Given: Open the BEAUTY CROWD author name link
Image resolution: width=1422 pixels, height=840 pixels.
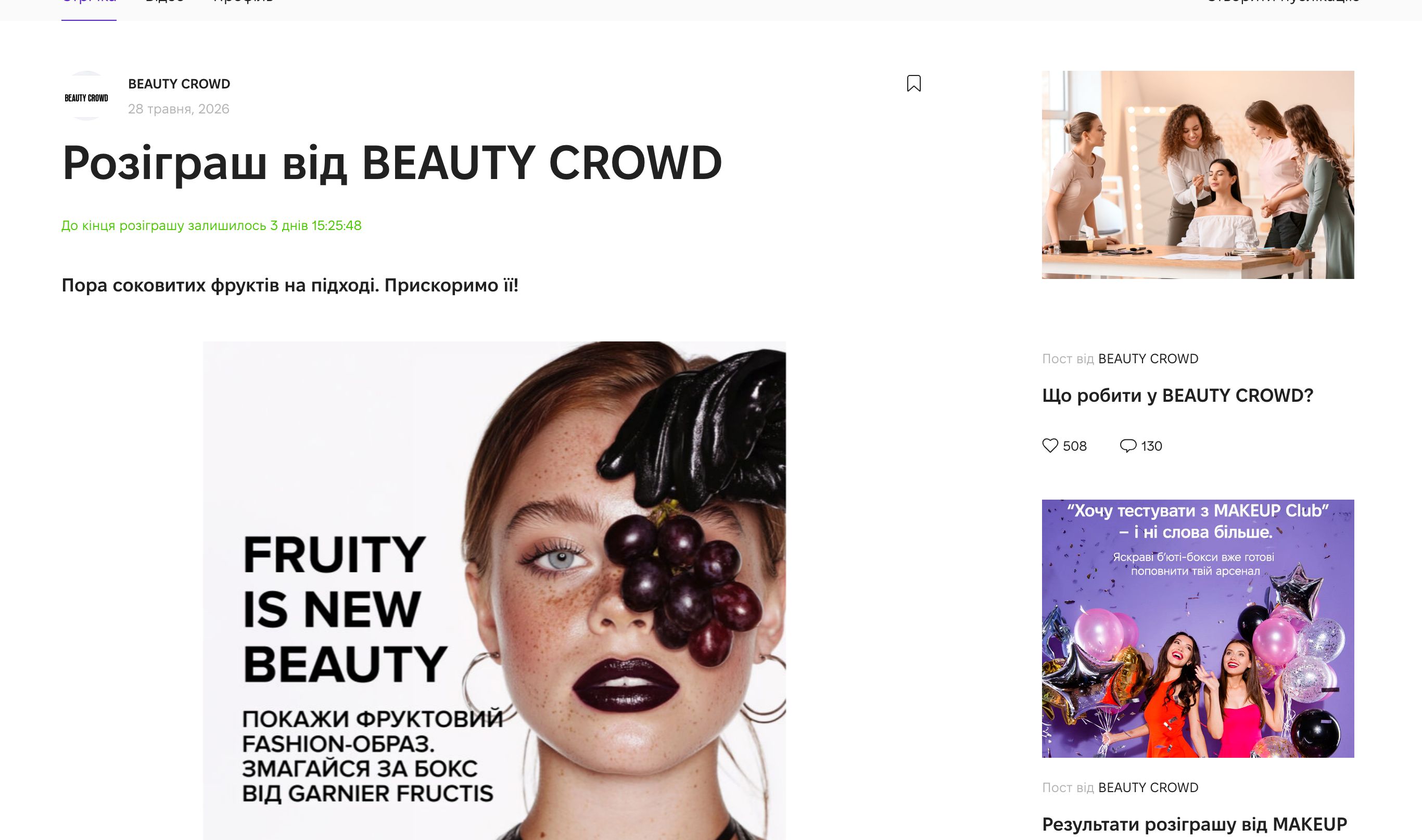Looking at the screenshot, I should [x=179, y=84].
